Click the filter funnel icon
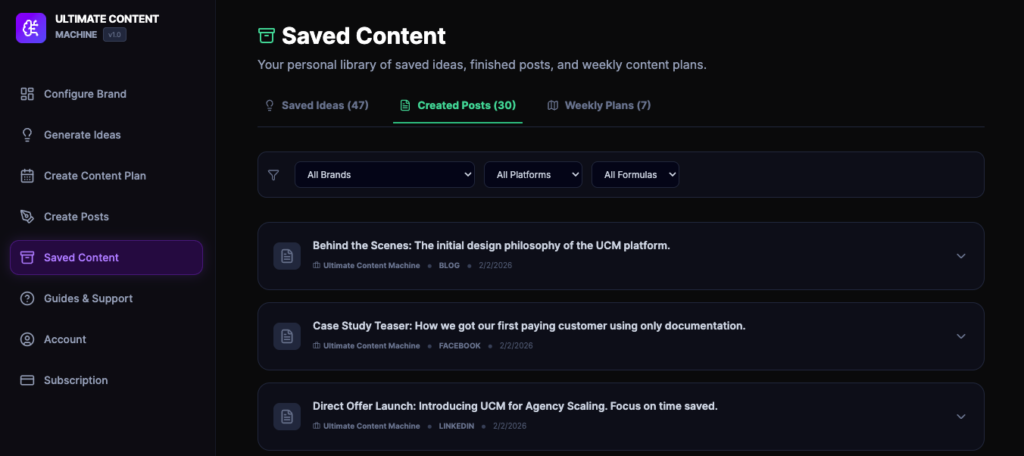The height and width of the screenshot is (456, 1024). (274, 175)
